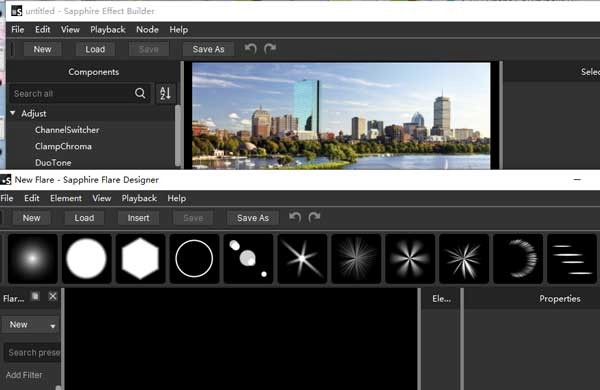
Task: Open the Element menu in Flare Designer
Action: coord(66,198)
